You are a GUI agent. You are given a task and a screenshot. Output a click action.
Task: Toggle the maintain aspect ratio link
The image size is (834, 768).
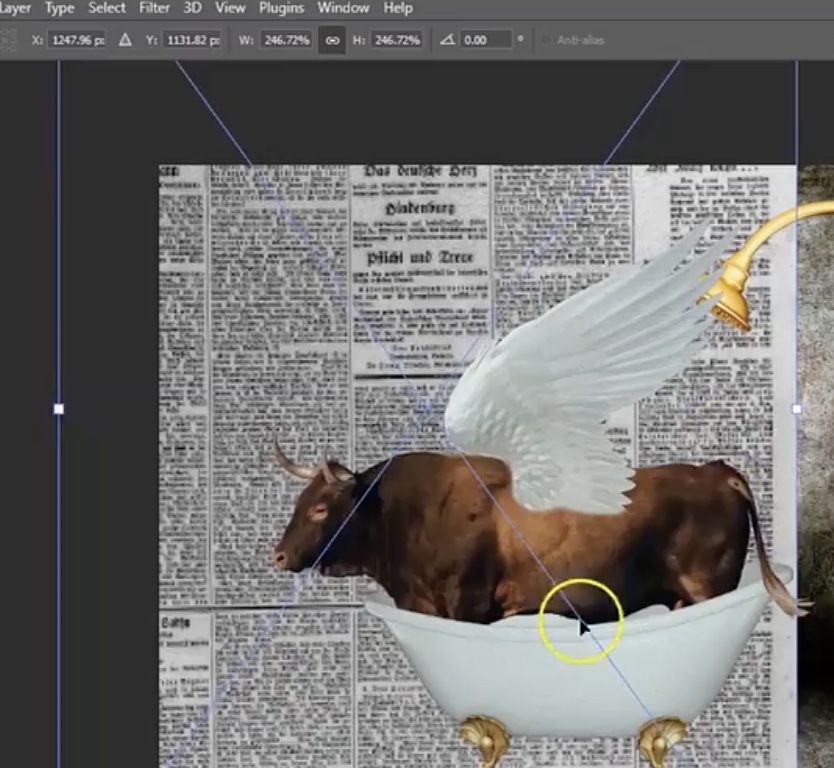click(332, 40)
